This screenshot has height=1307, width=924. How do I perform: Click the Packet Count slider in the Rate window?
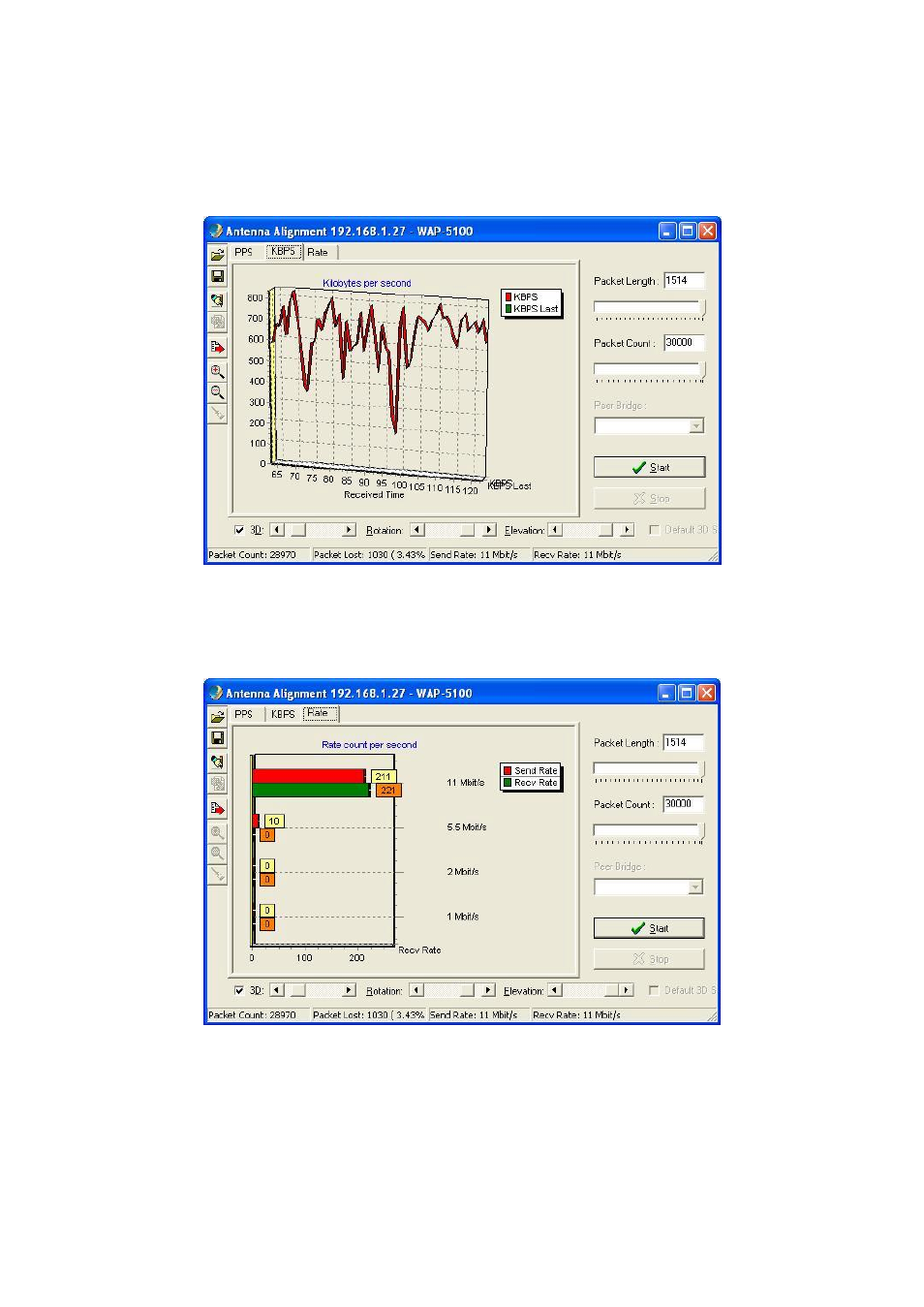click(x=649, y=833)
